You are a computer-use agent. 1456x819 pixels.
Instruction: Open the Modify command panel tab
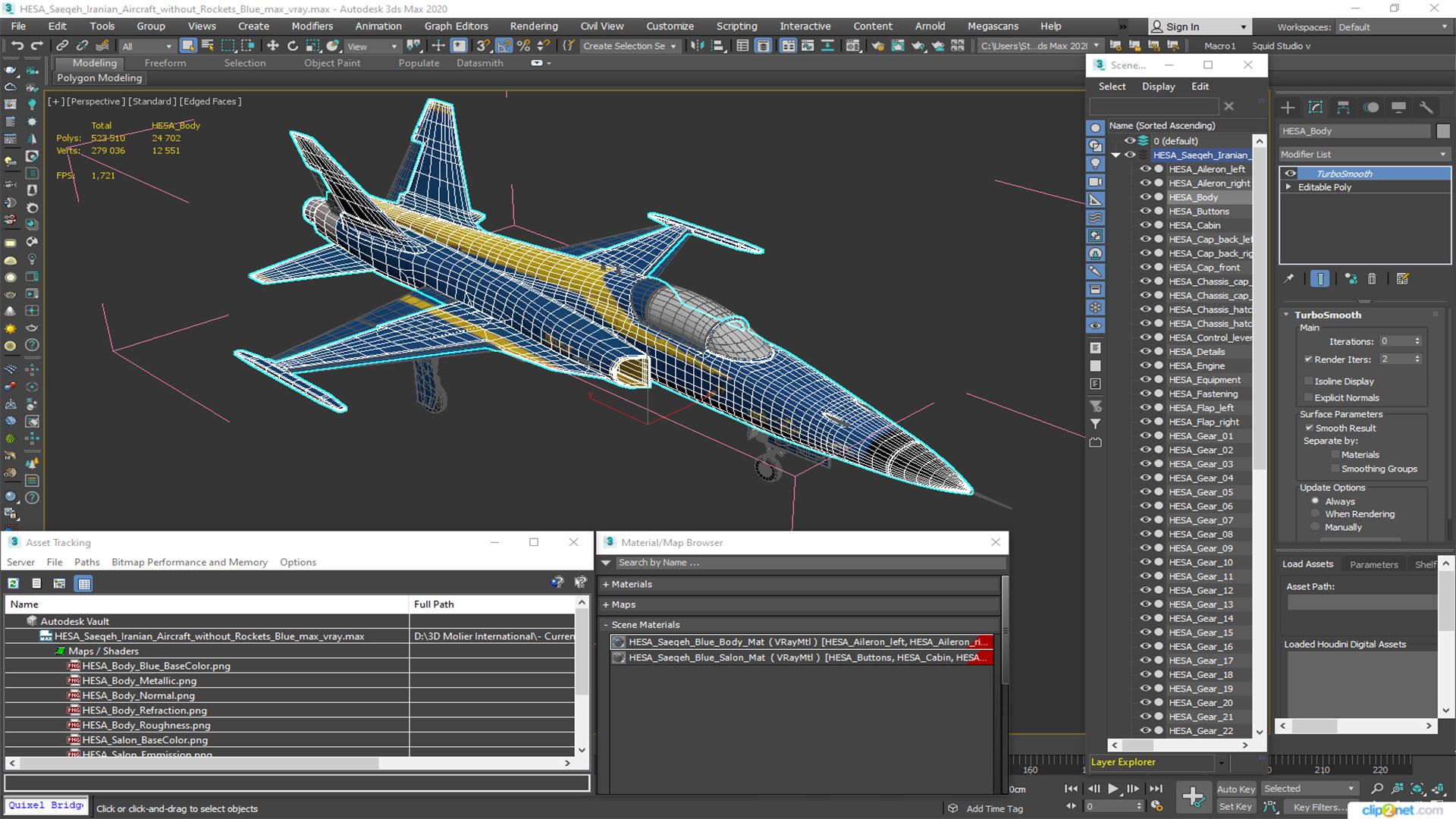point(1316,107)
